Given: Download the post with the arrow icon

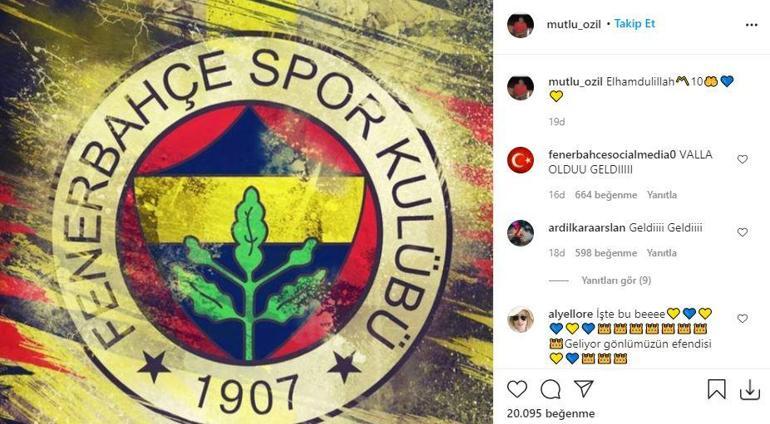Looking at the screenshot, I should tap(750, 390).
